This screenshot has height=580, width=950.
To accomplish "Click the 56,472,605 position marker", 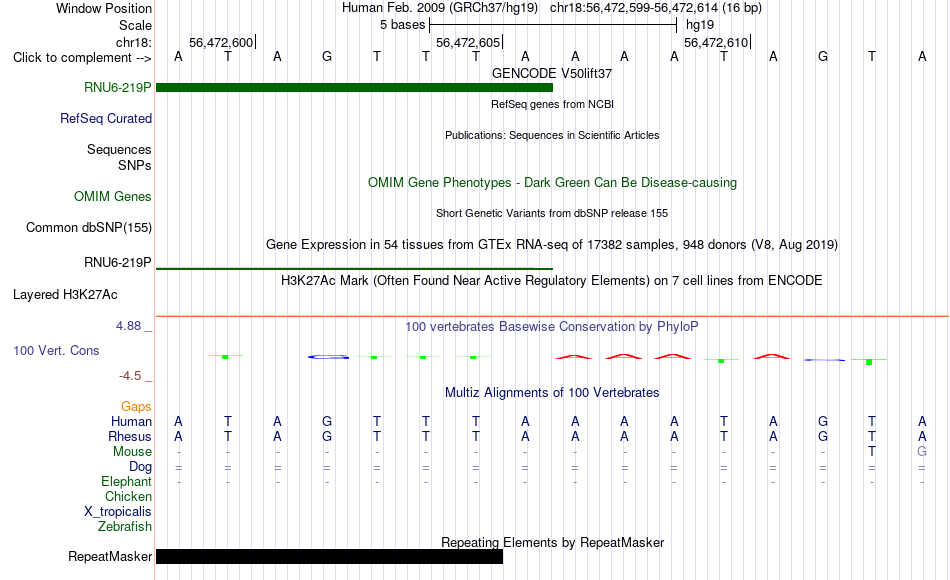I will (x=468, y=42).
